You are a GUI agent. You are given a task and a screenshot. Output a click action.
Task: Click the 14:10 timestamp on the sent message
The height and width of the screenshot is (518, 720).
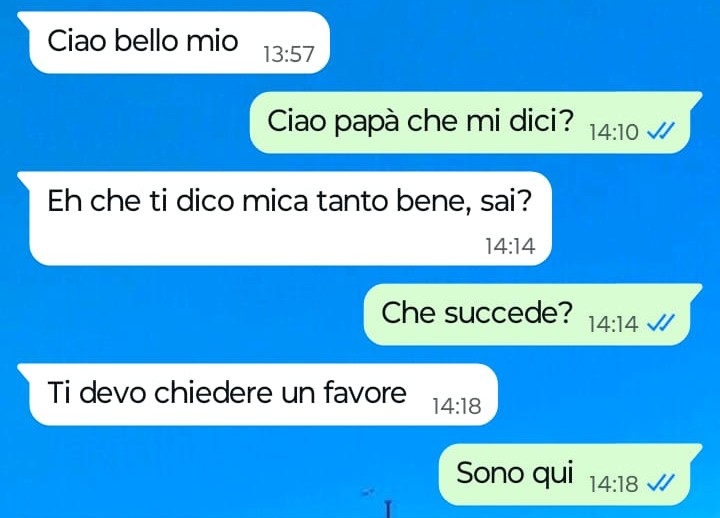(x=614, y=133)
